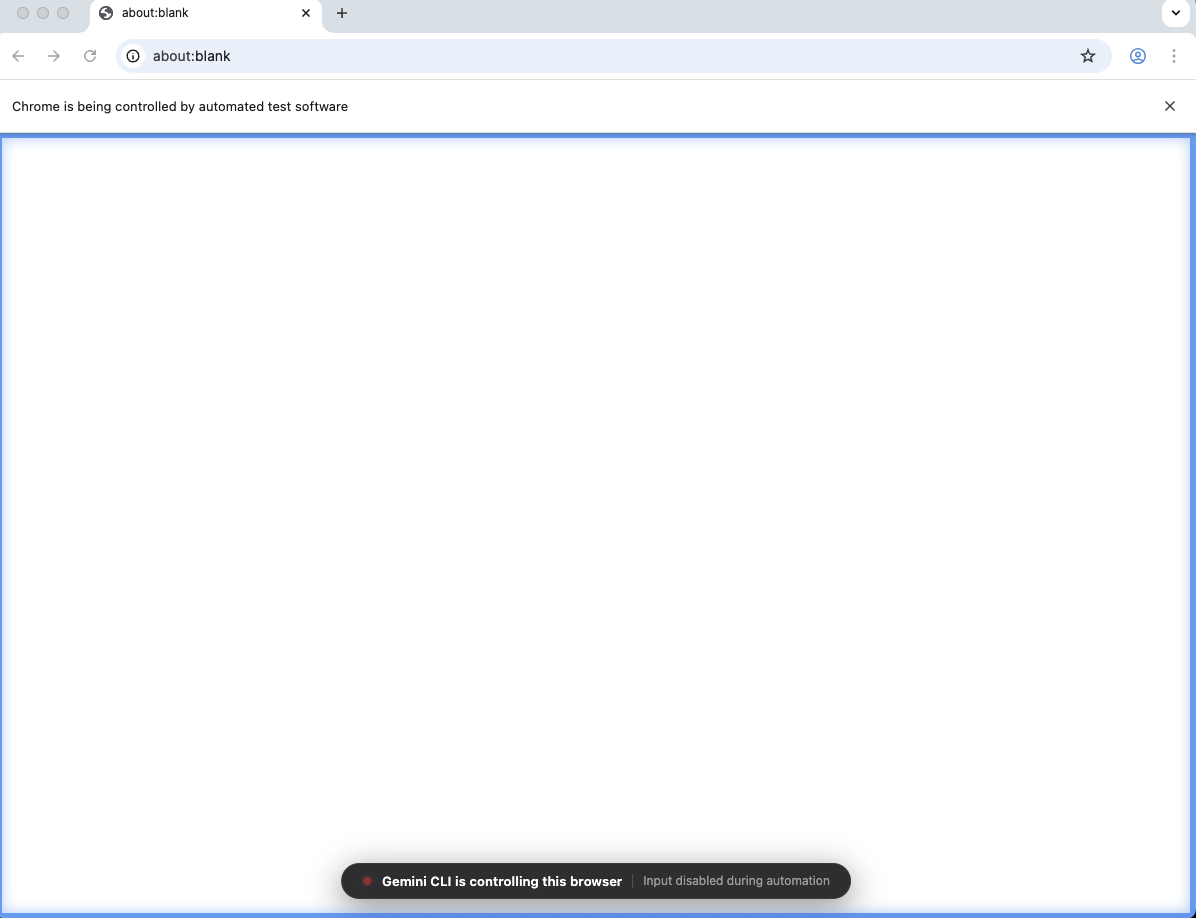Expand the tab search chevron
The height and width of the screenshot is (918, 1196).
(1175, 13)
